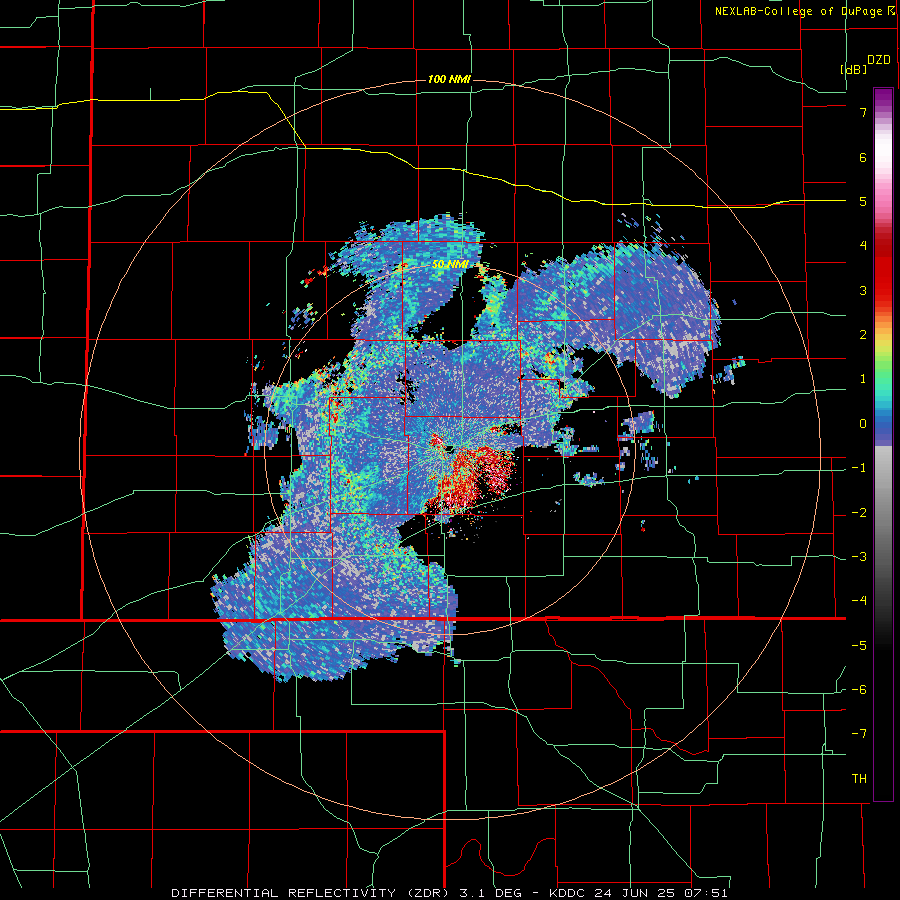Image resolution: width=900 pixels, height=900 pixels.
Task: Click the -2 value on the dB scale
Action: pyautogui.click(x=859, y=512)
